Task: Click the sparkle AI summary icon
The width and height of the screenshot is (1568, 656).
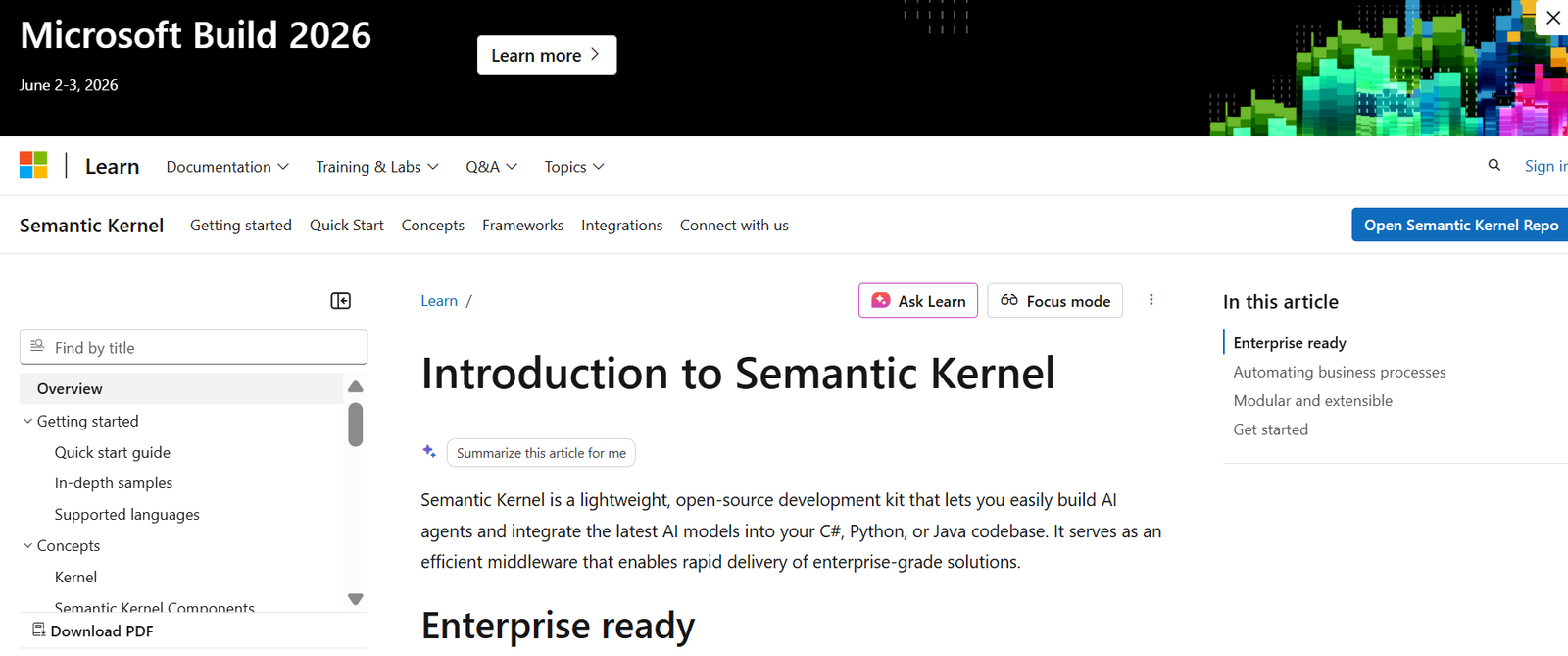Action: click(x=429, y=452)
